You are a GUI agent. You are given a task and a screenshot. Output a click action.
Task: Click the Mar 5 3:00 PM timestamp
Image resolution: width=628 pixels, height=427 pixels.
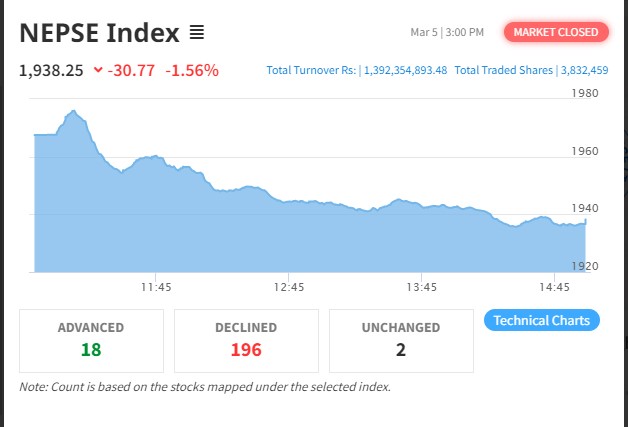[447, 33]
